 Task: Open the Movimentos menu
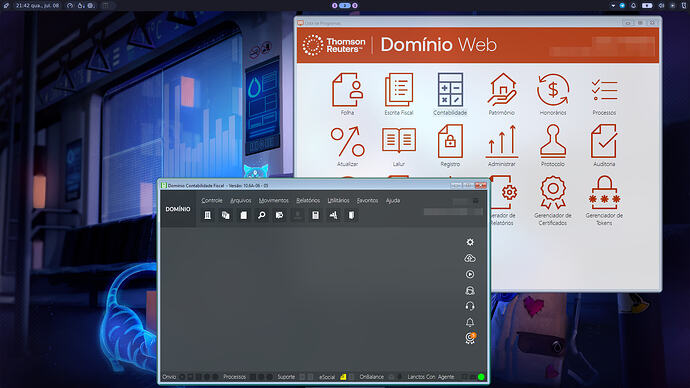coord(274,200)
